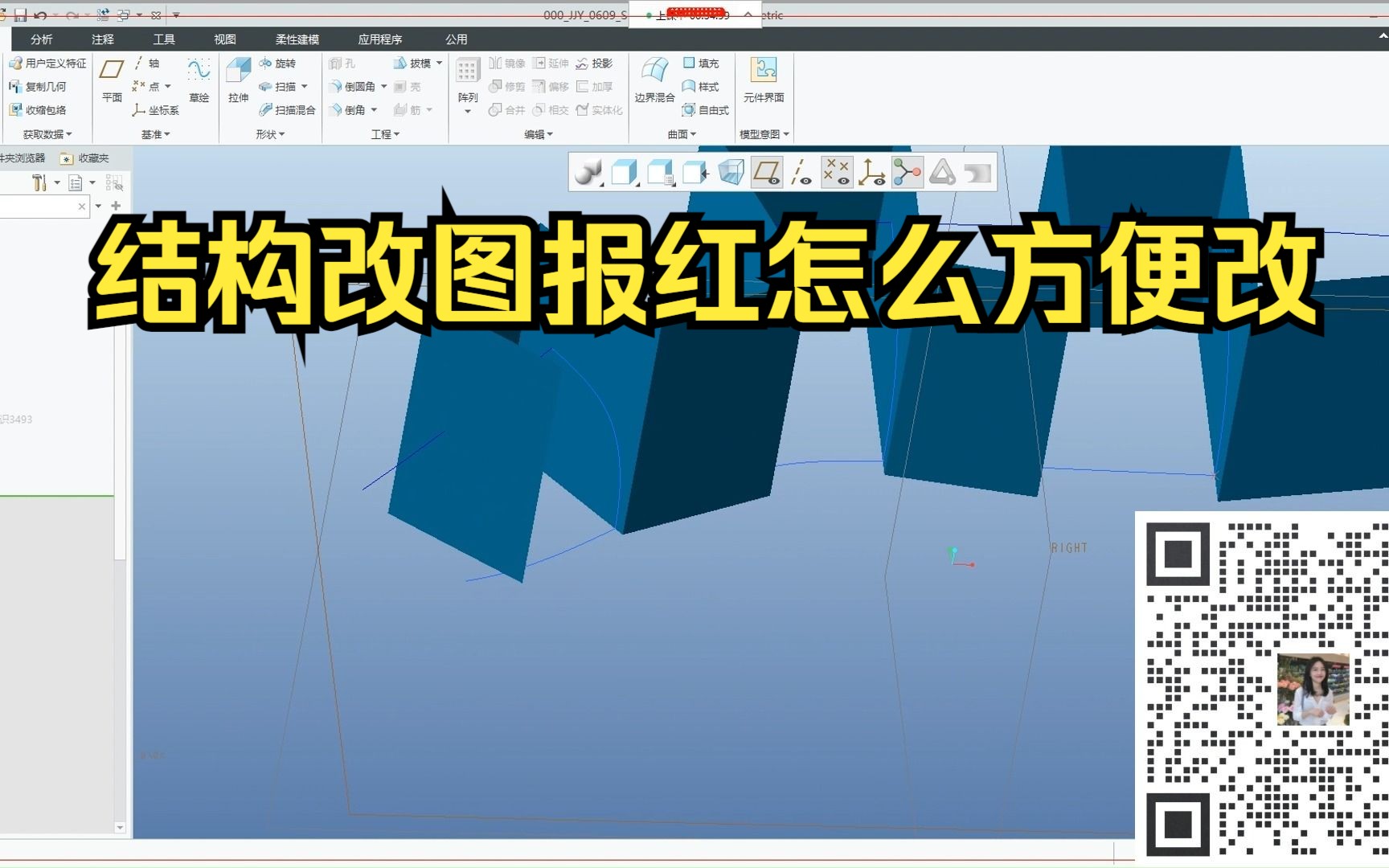Open the View (视图) ribbon tab
Image resolution: width=1389 pixels, height=868 pixels.
tap(224, 39)
